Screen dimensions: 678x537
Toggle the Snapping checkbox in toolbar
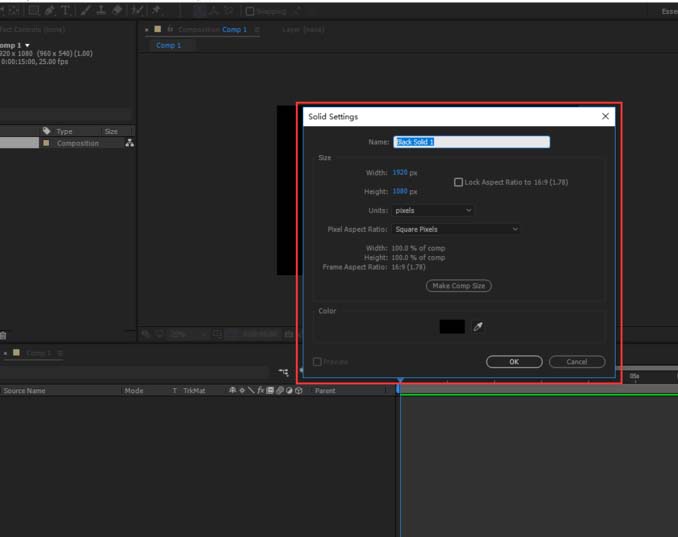[x=251, y=11]
